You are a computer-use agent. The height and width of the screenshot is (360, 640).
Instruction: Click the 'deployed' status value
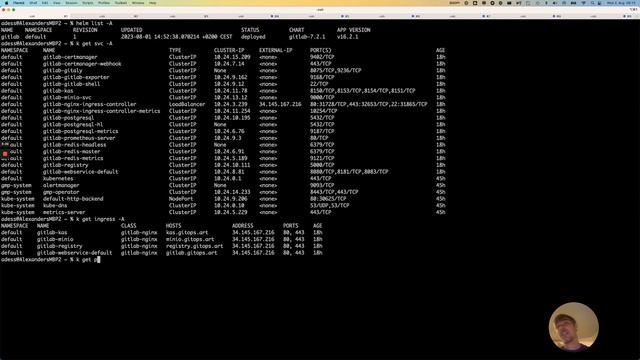click(253, 37)
